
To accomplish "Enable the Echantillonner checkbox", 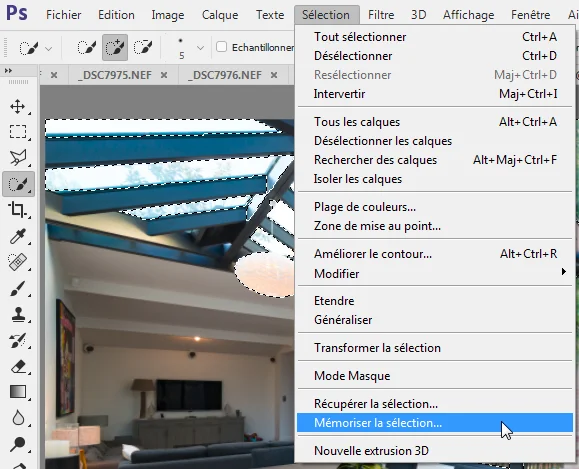I will point(221,47).
